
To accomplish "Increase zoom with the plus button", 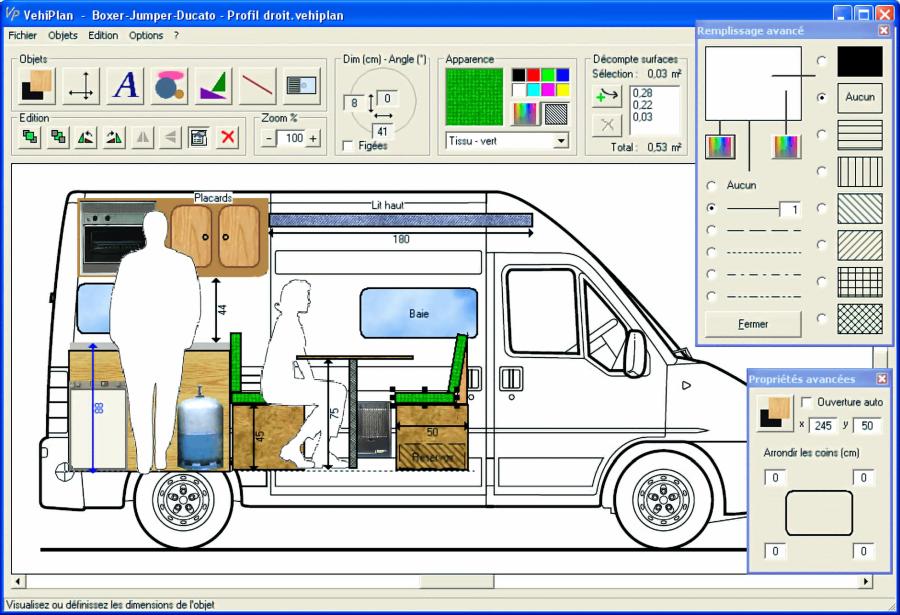I will point(313,138).
